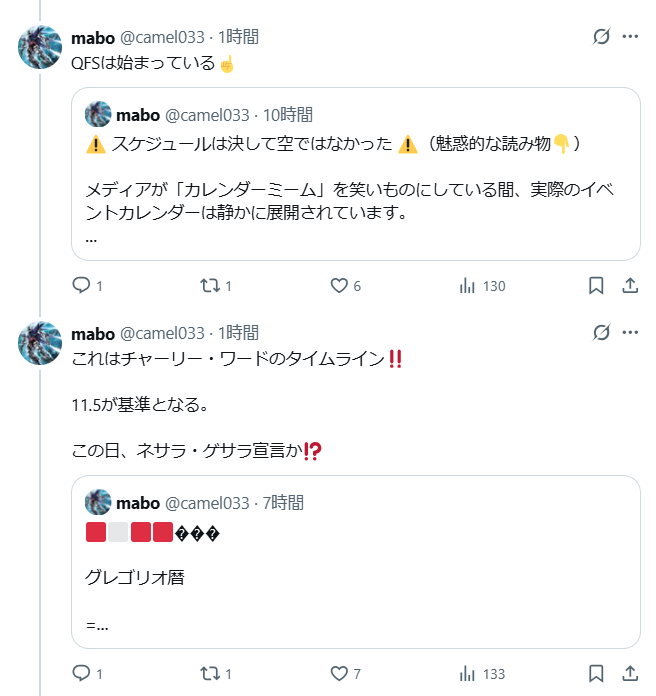Click @camel033 handle on second tweet

click(x=162, y=333)
